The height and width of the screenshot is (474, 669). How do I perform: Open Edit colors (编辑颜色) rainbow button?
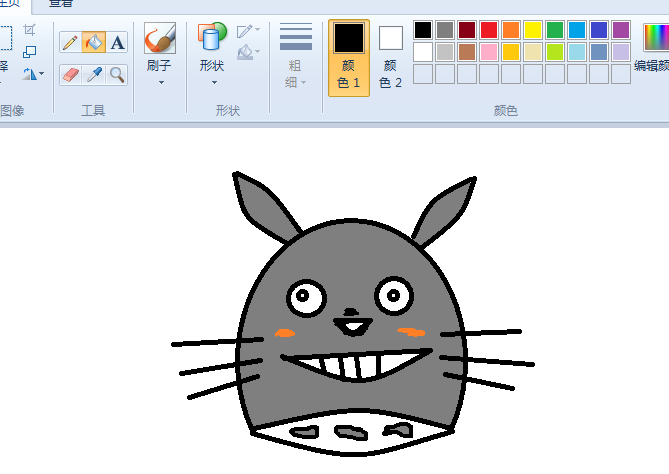pos(656,47)
